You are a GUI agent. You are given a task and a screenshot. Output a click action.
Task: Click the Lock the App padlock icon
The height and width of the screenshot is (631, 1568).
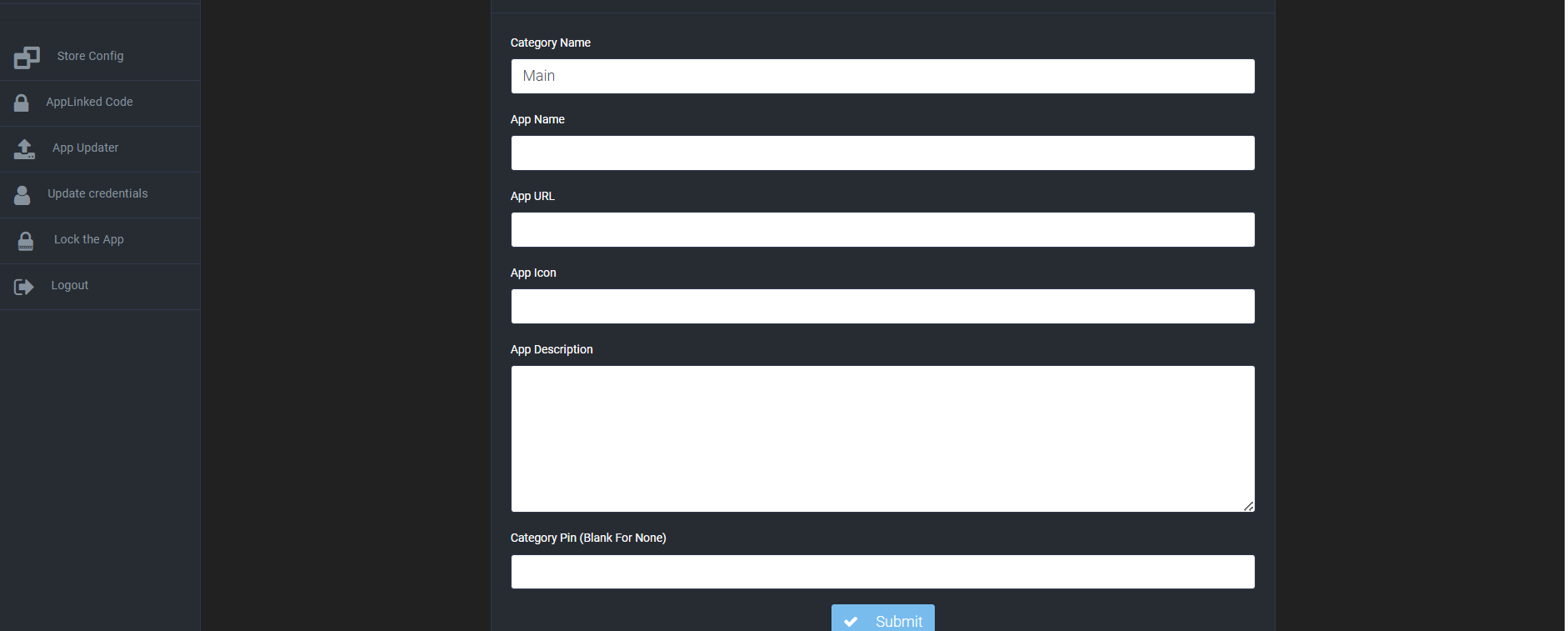pos(26,241)
